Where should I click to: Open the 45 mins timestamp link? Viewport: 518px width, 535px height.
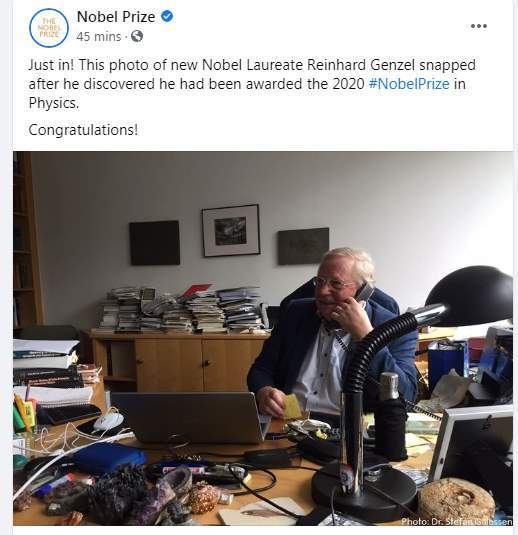[x=99, y=36]
